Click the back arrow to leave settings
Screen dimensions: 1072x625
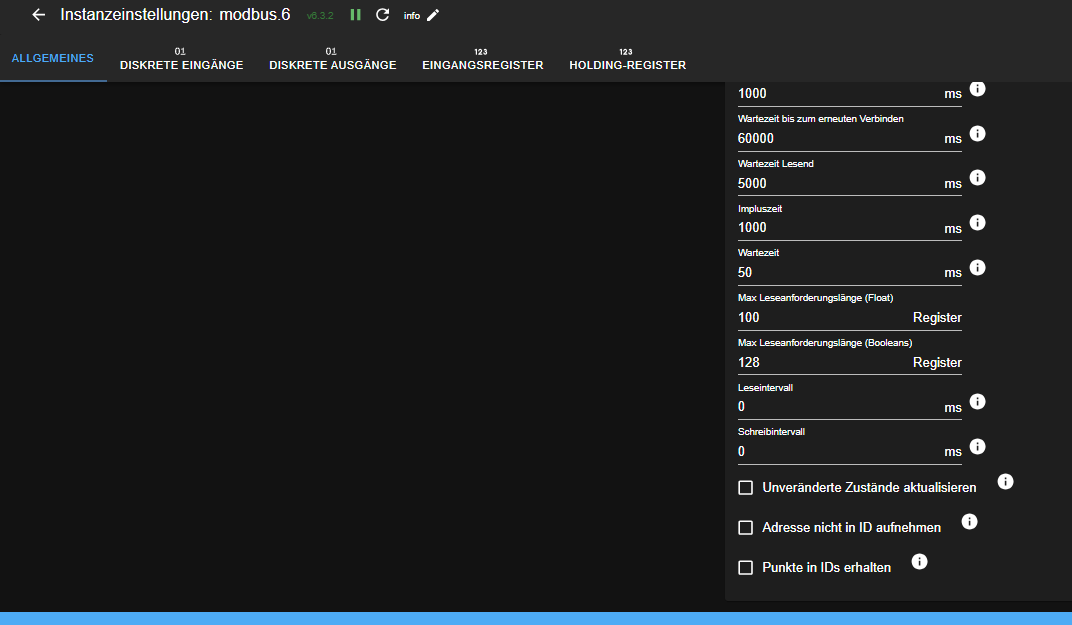point(37,15)
